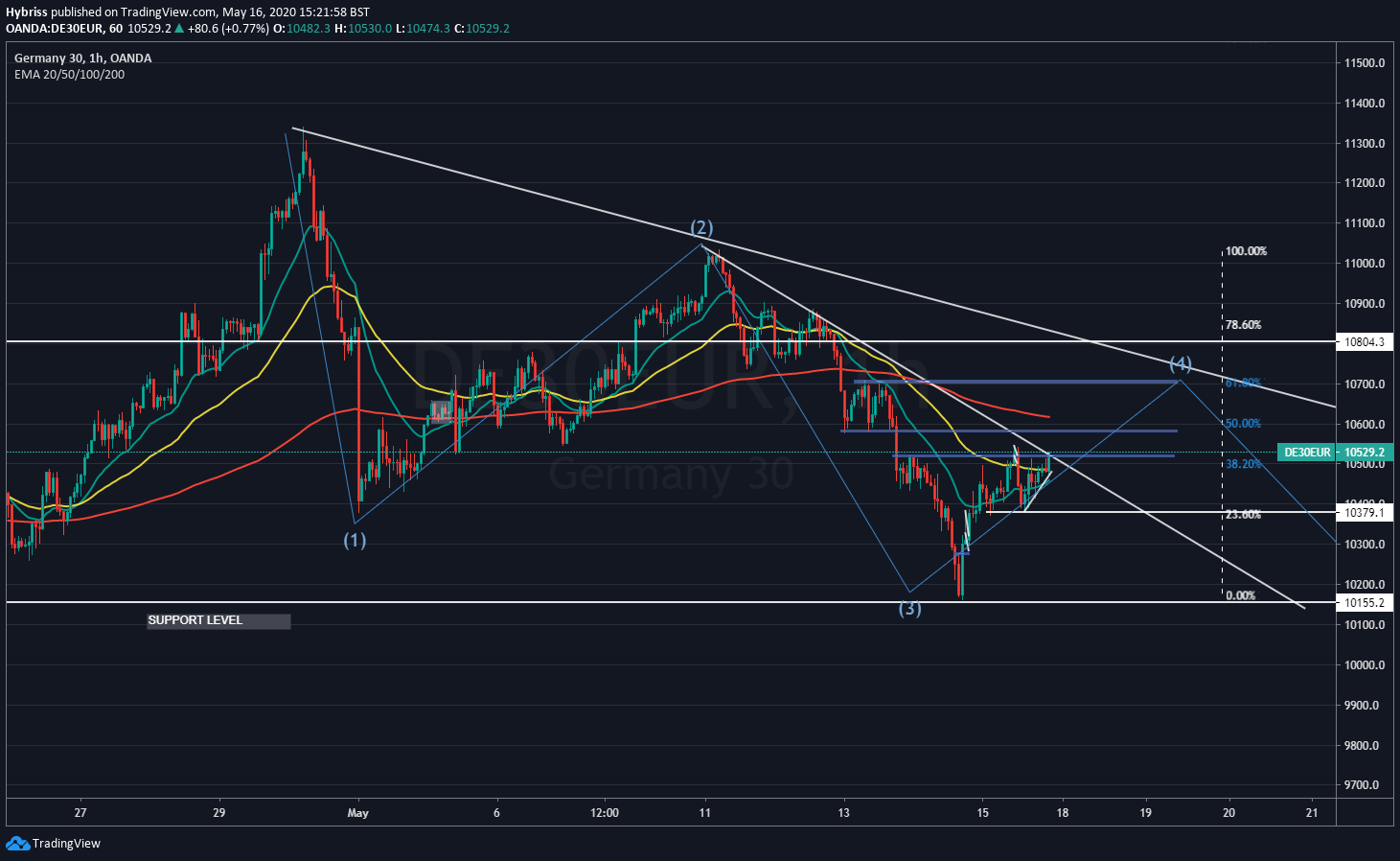Image resolution: width=1400 pixels, height=861 pixels.
Task: Click the 20 date axis label
Action: (1229, 813)
